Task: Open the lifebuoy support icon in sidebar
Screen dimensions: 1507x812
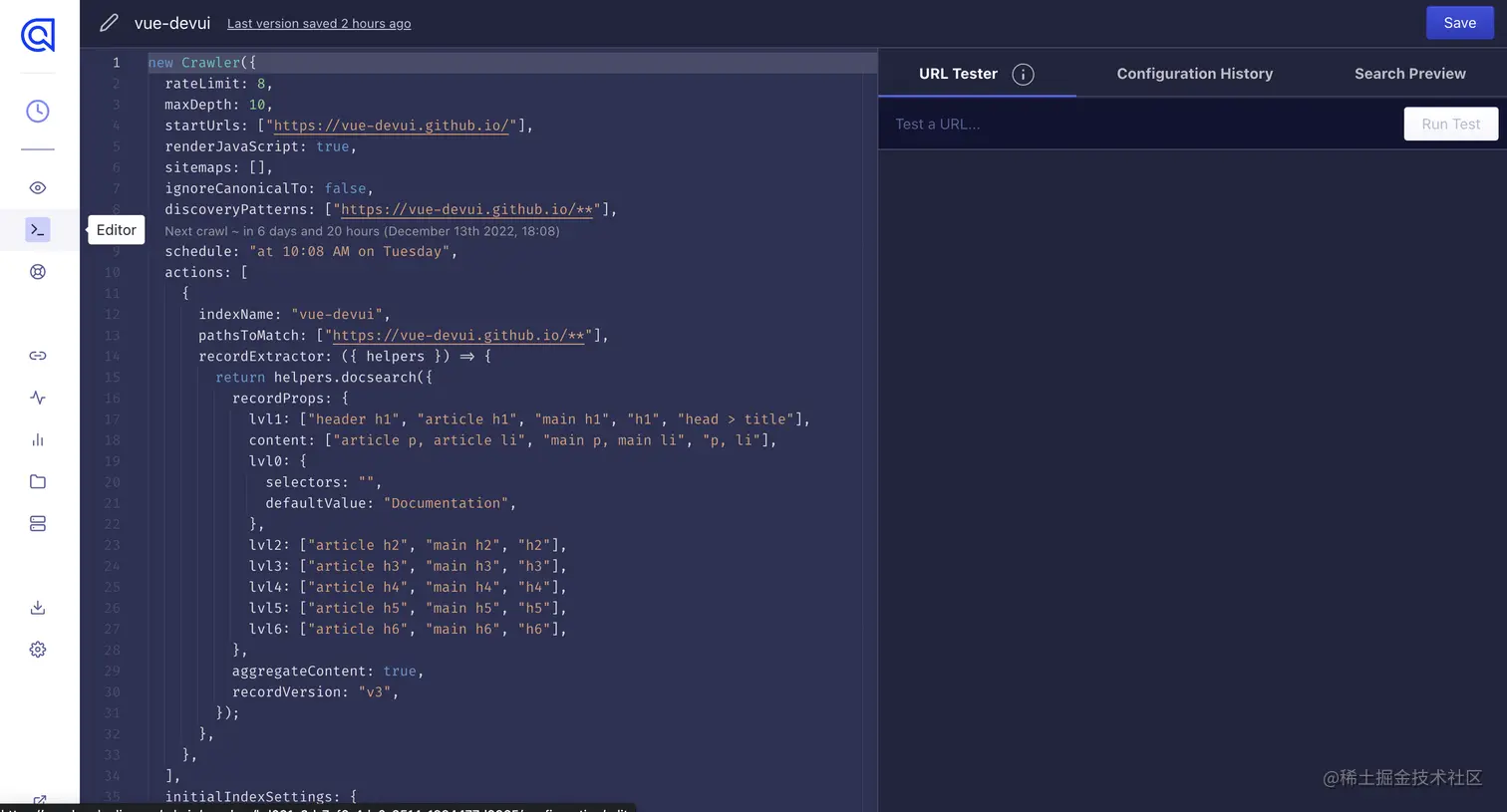Action: [38, 272]
